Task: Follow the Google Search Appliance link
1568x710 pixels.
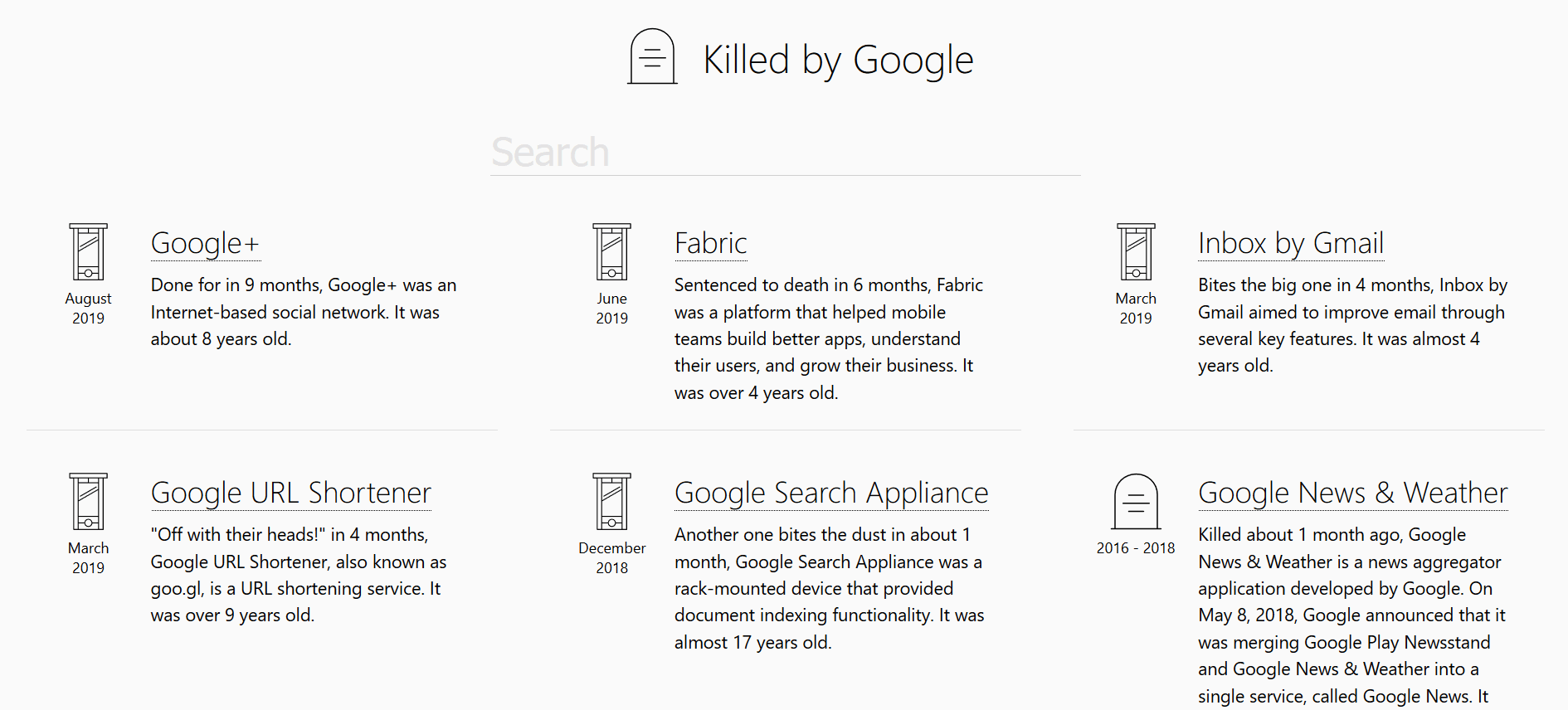Action: (x=831, y=493)
